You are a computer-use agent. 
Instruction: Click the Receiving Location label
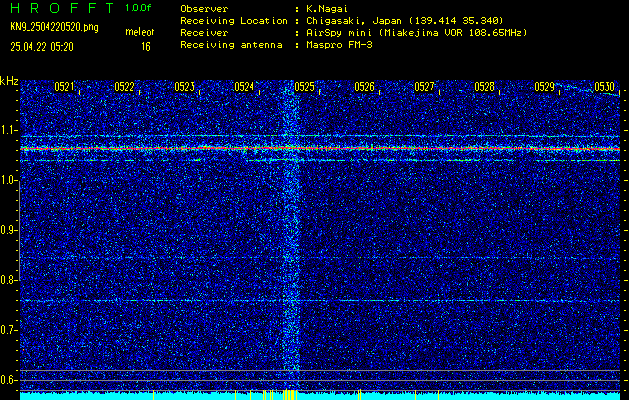pos(234,21)
